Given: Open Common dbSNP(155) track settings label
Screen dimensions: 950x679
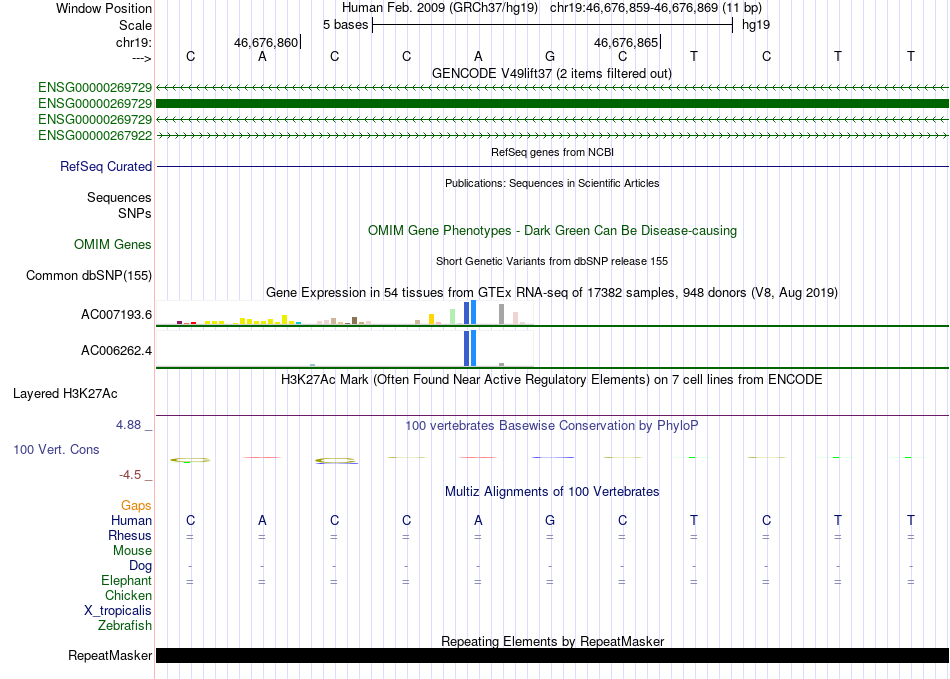Looking at the screenshot, I should coord(88,276).
